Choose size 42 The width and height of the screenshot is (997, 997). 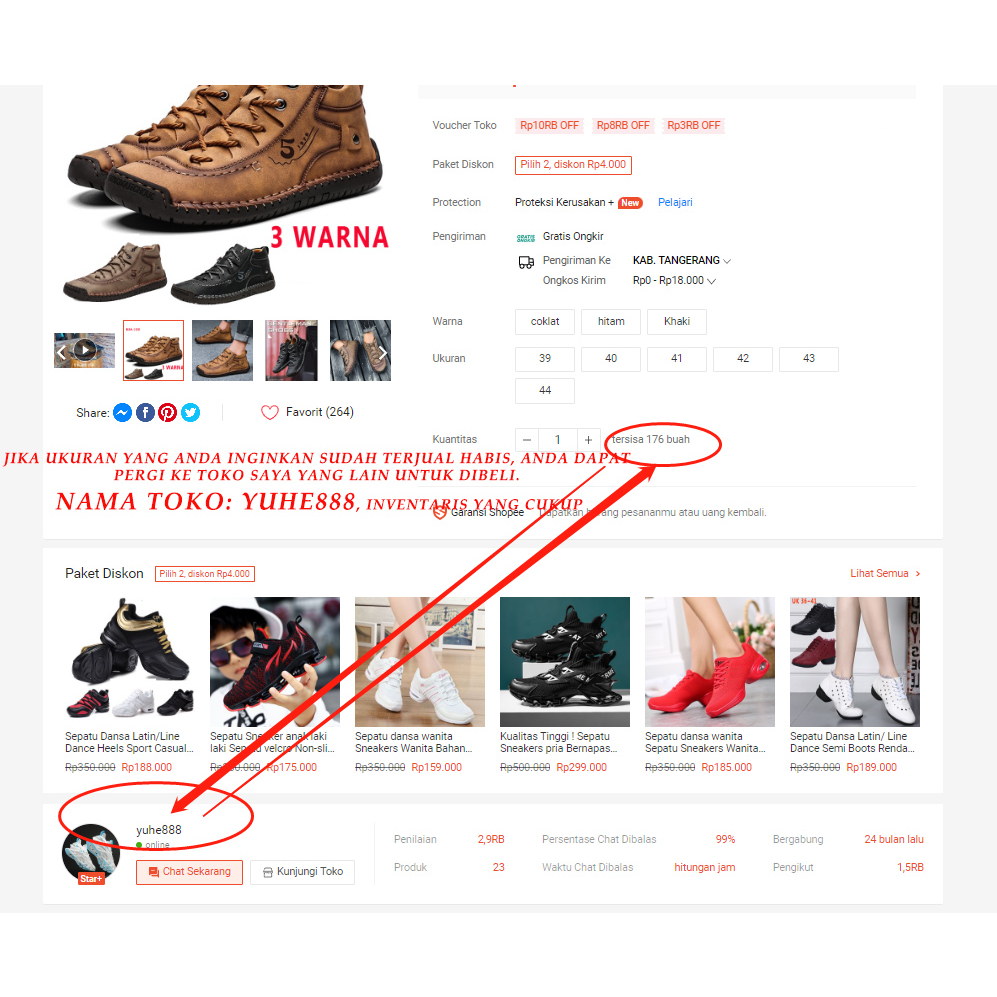pyautogui.click(x=743, y=359)
